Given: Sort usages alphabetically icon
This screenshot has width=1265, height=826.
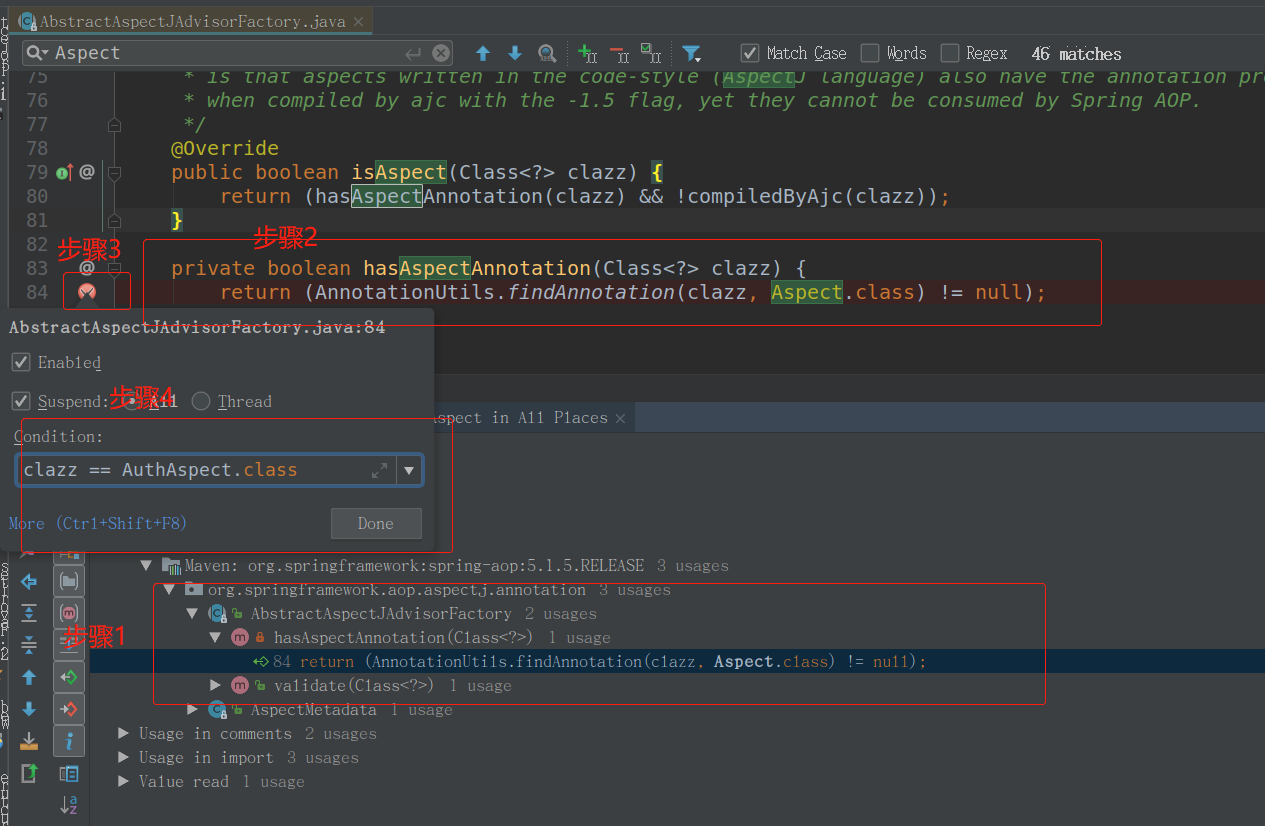Looking at the screenshot, I should click(69, 804).
